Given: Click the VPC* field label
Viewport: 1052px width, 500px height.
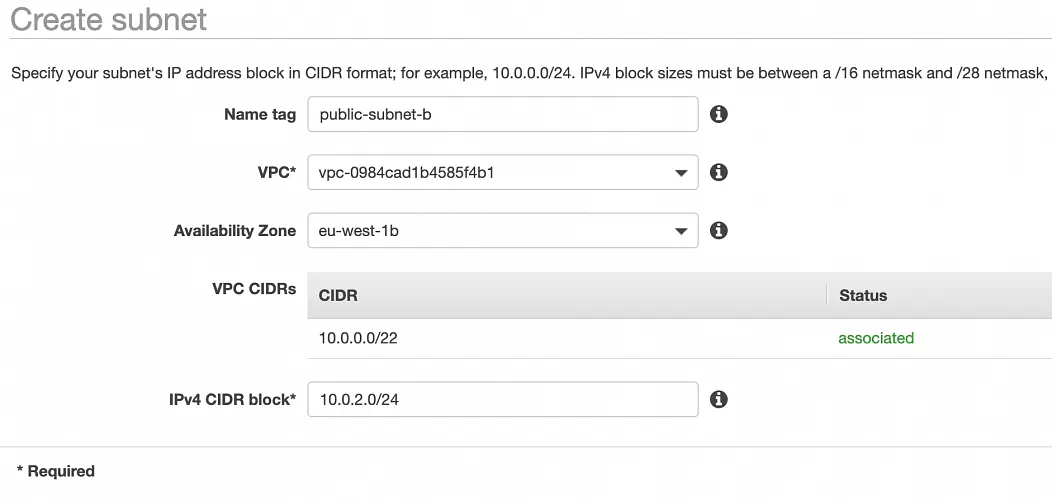Looking at the screenshot, I should coord(276,172).
